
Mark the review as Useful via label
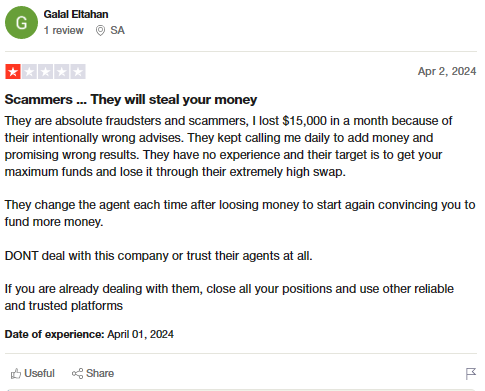(39, 373)
